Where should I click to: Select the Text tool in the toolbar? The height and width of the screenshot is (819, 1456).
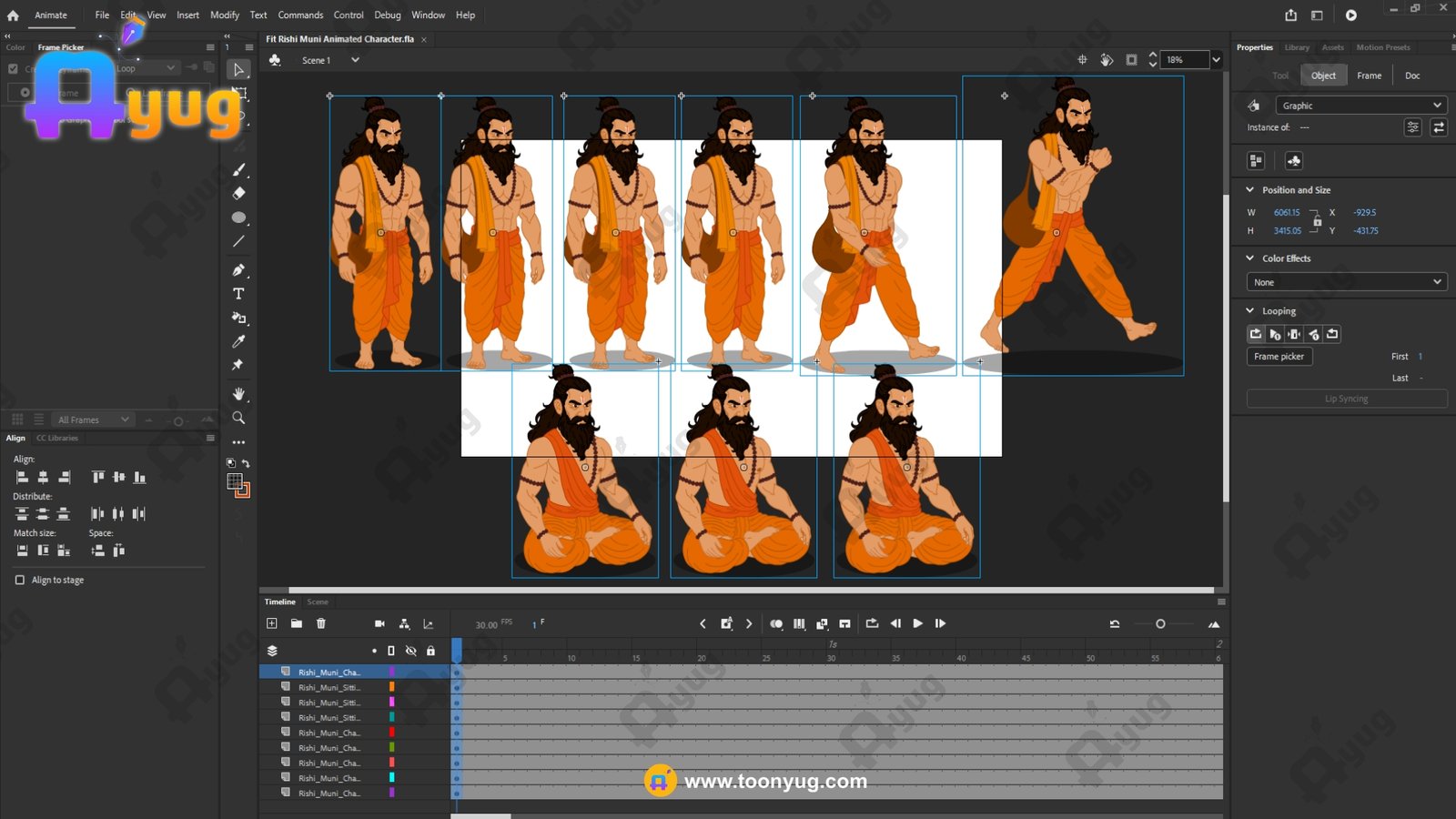coord(238,294)
